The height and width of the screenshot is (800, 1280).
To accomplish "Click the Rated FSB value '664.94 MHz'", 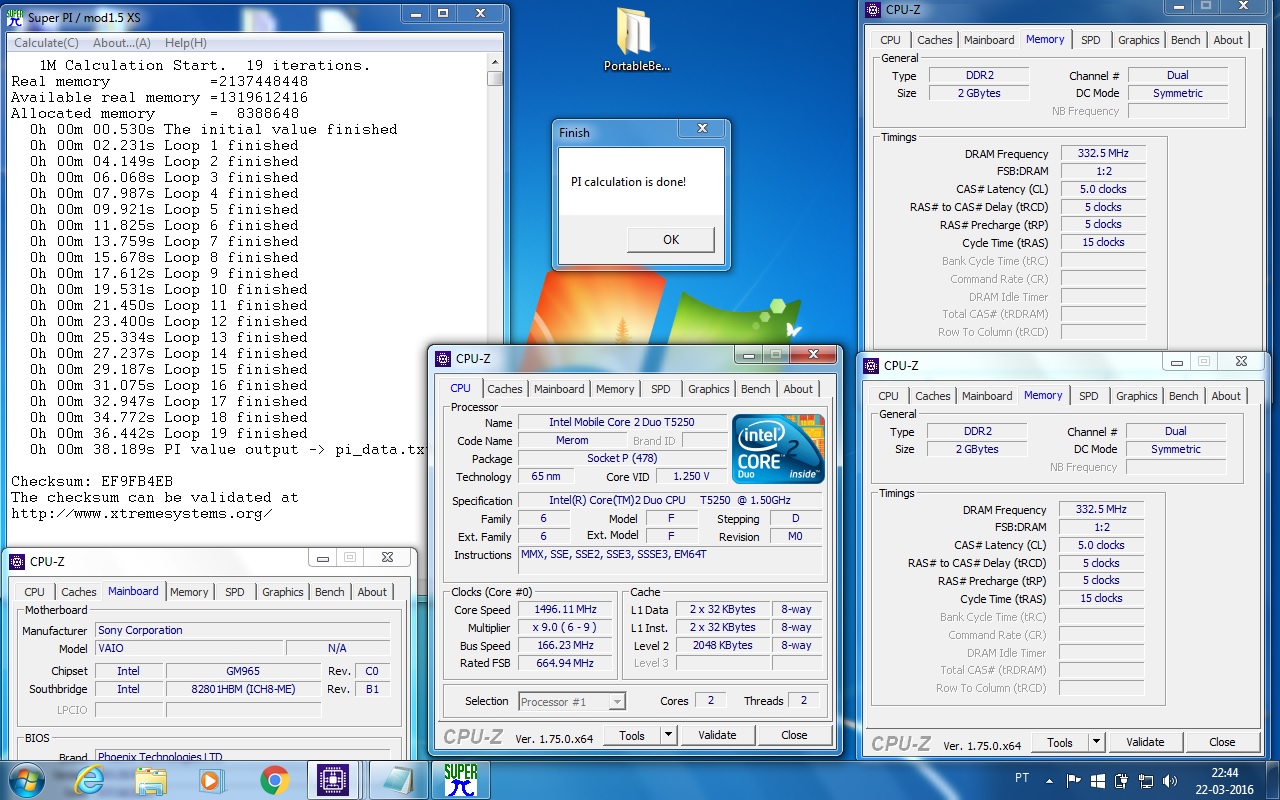I will [x=566, y=663].
